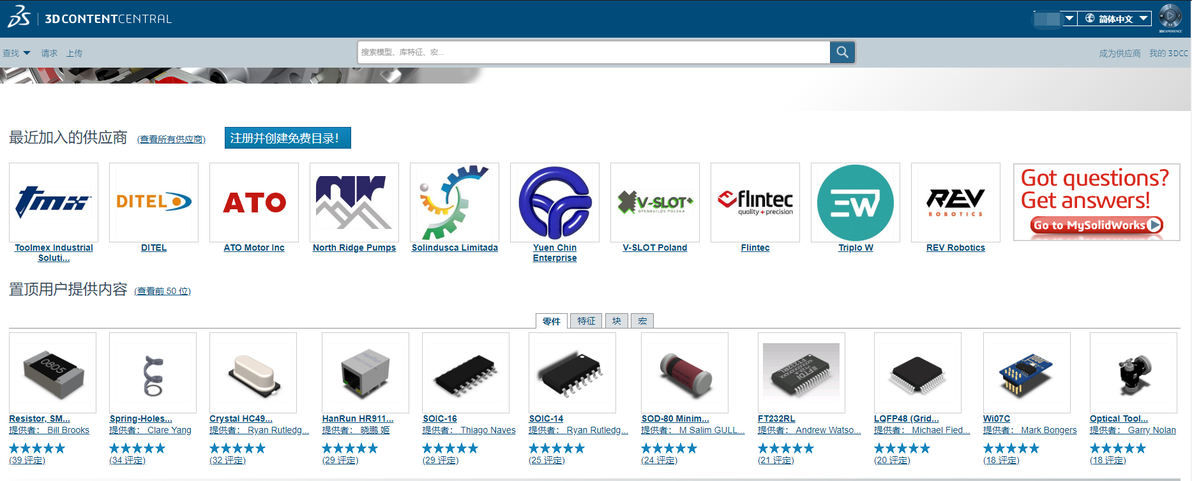Go home via 3D ContentCentral logo
Viewport: 1192px width, 481px height.
point(90,18)
